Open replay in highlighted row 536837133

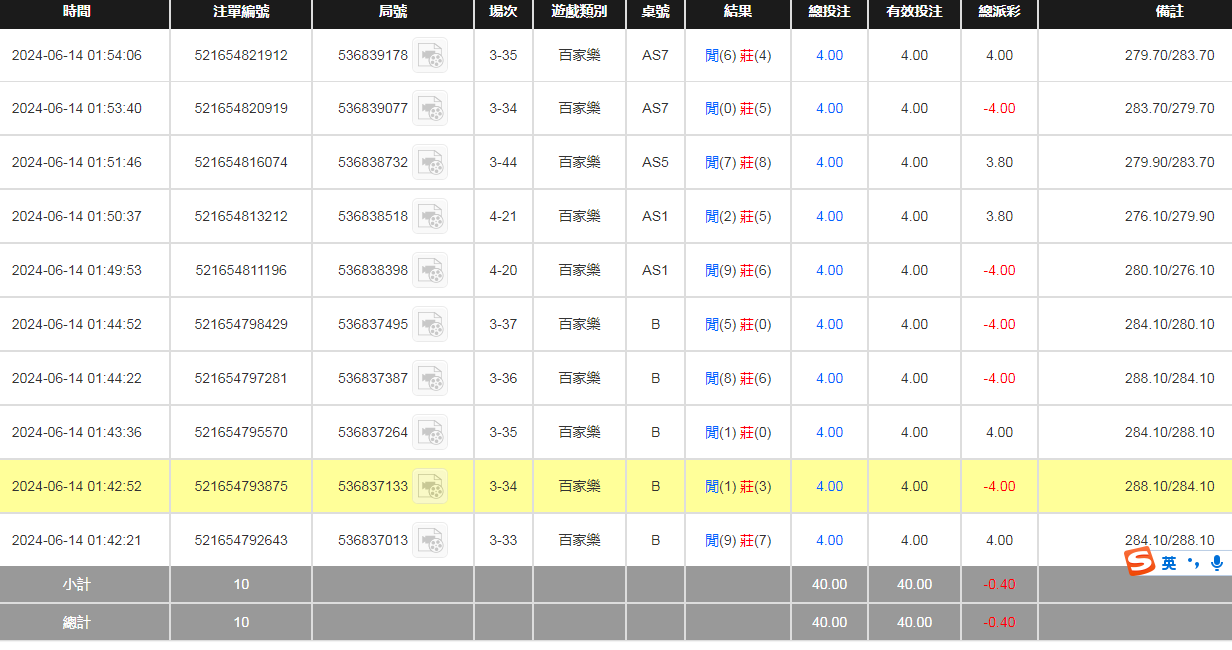430,487
